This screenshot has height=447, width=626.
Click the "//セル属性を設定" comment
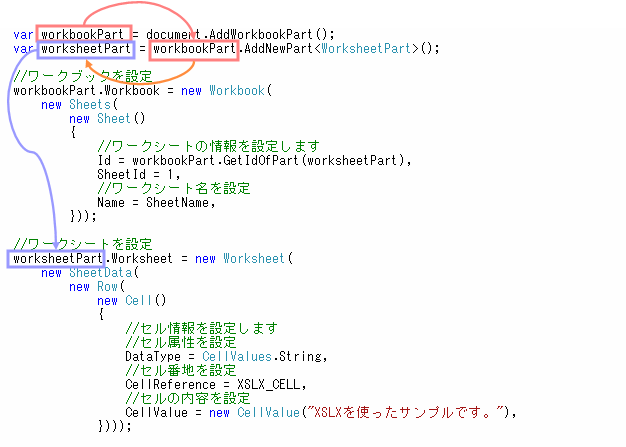coord(180,342)
